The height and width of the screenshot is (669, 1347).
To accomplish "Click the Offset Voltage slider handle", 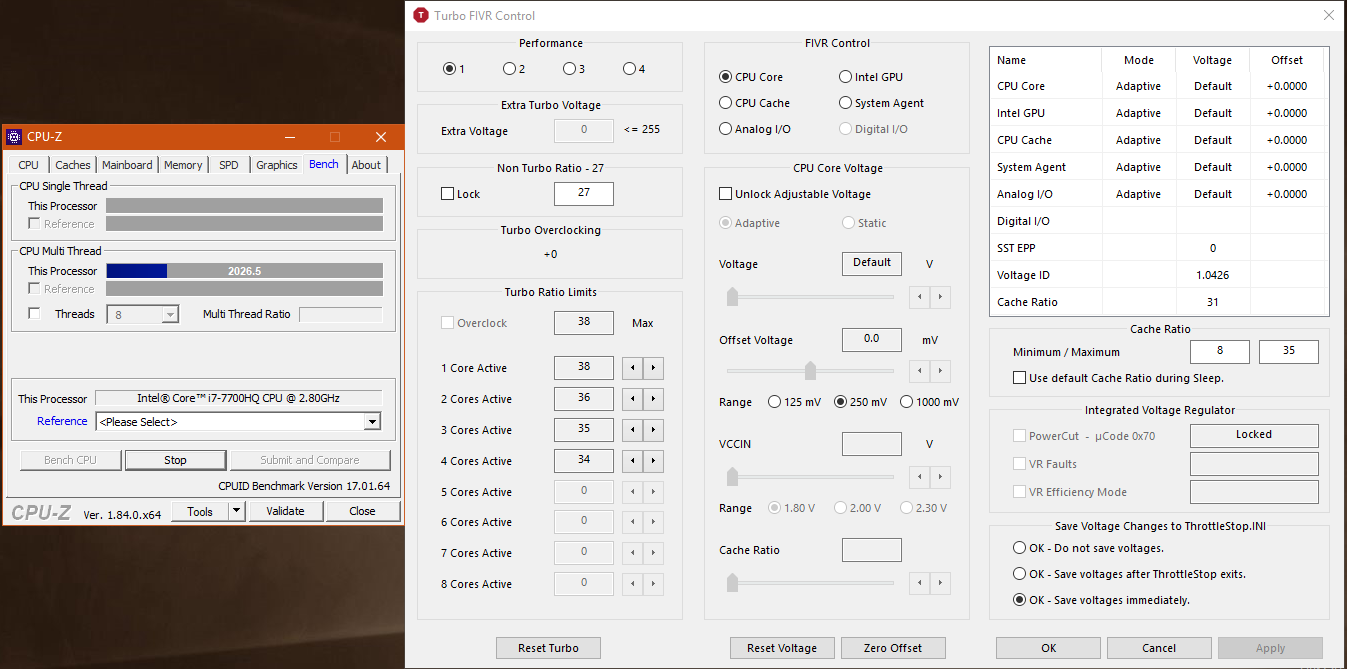I will pos(810,371).
